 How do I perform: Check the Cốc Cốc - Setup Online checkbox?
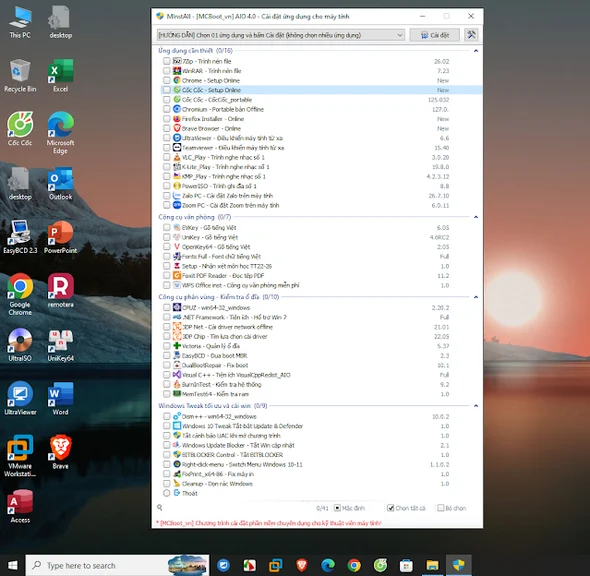pos(167,90)
